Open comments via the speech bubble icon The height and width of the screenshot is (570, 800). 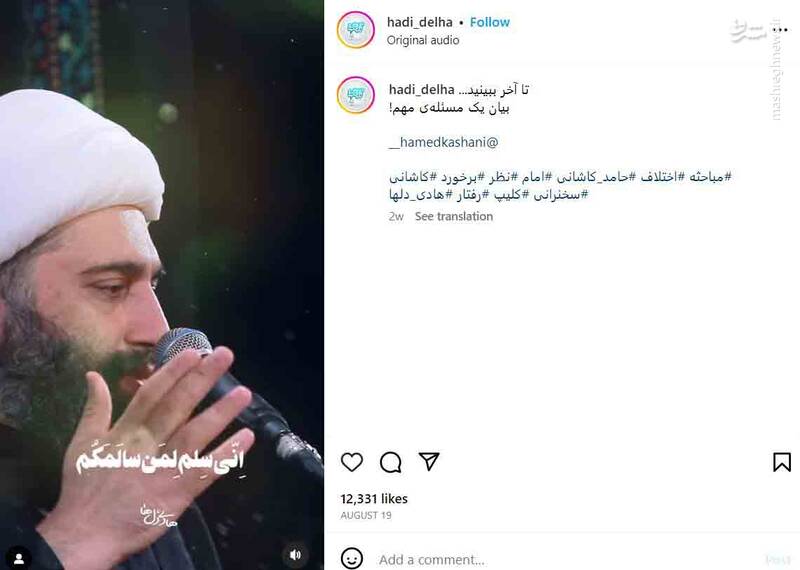click(x=390, y=462)
